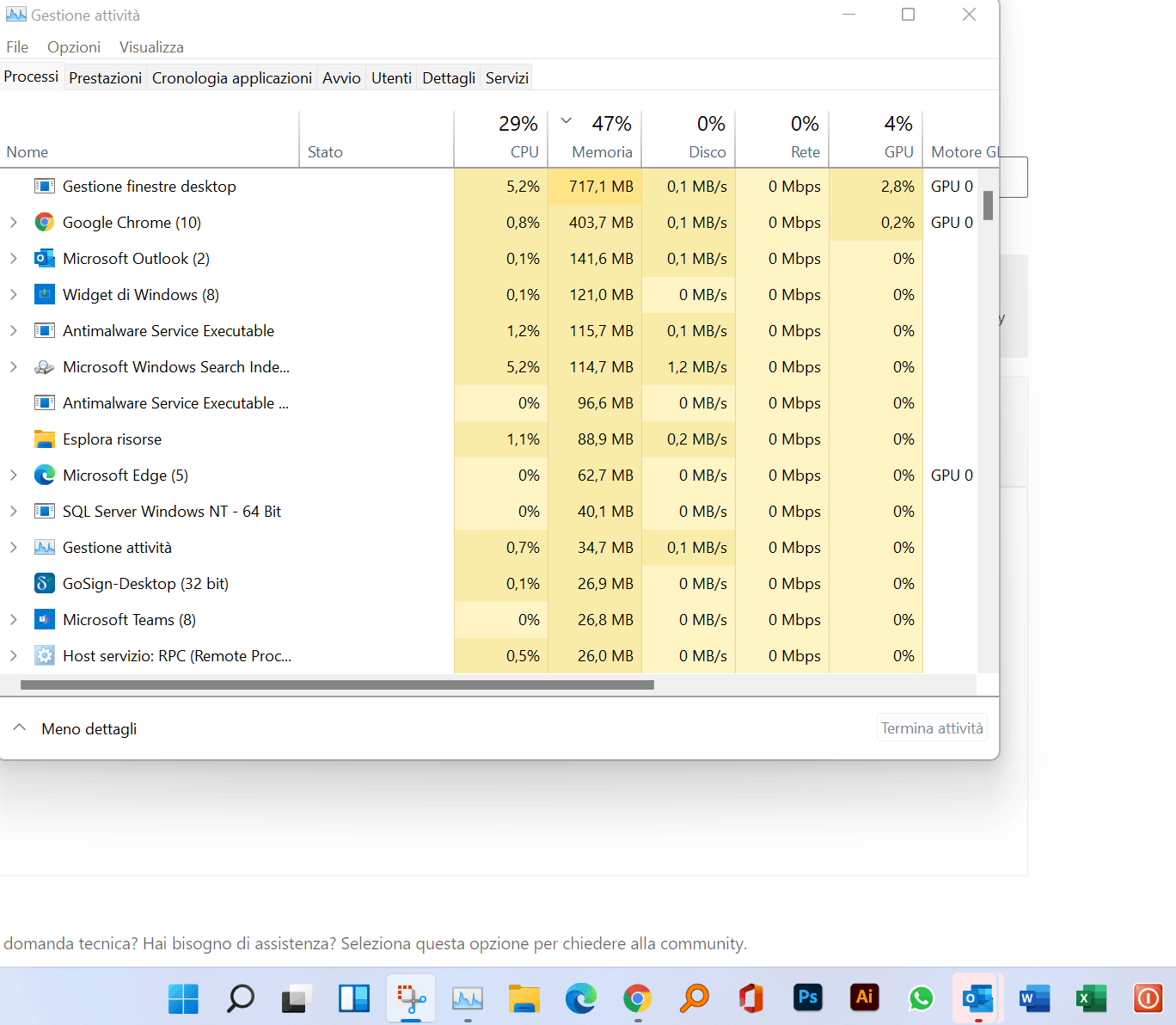This screenshot has height=1025, width=1176.
Task: Switch to the Cronologia applicazioni tab
Action: pos(232,78)
